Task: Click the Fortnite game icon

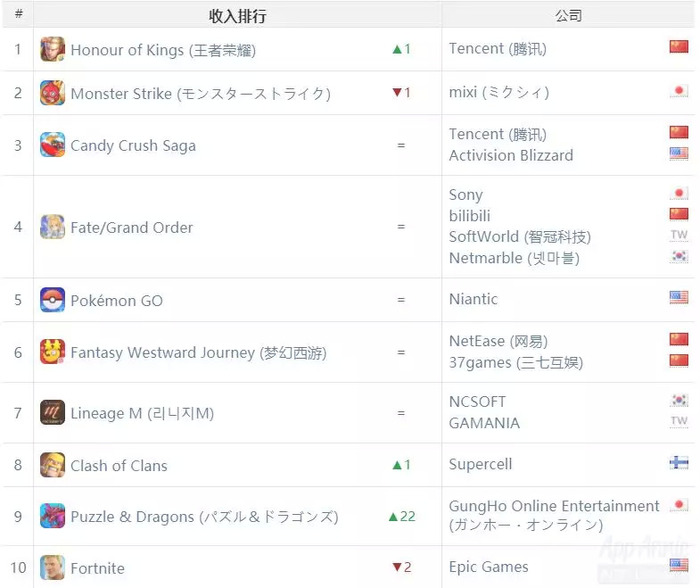Action: [x=52, y=567]
